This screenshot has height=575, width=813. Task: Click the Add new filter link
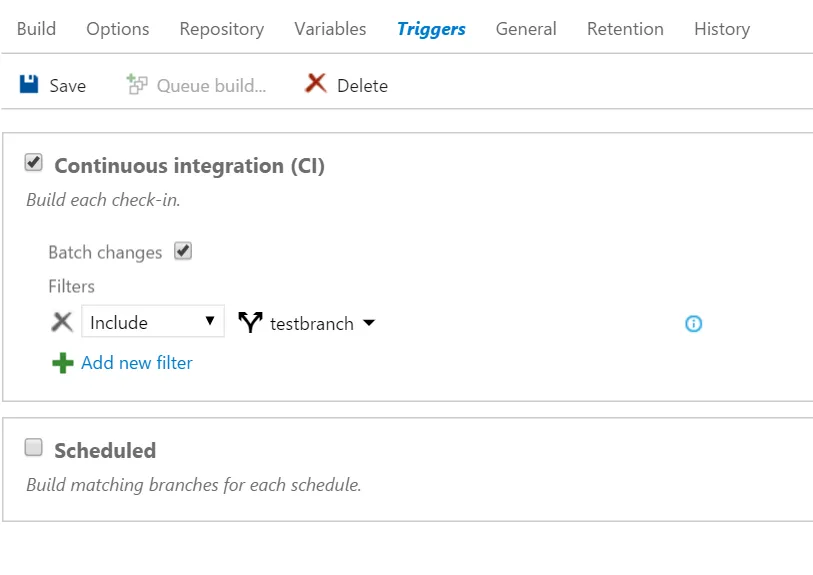point(137,363)
